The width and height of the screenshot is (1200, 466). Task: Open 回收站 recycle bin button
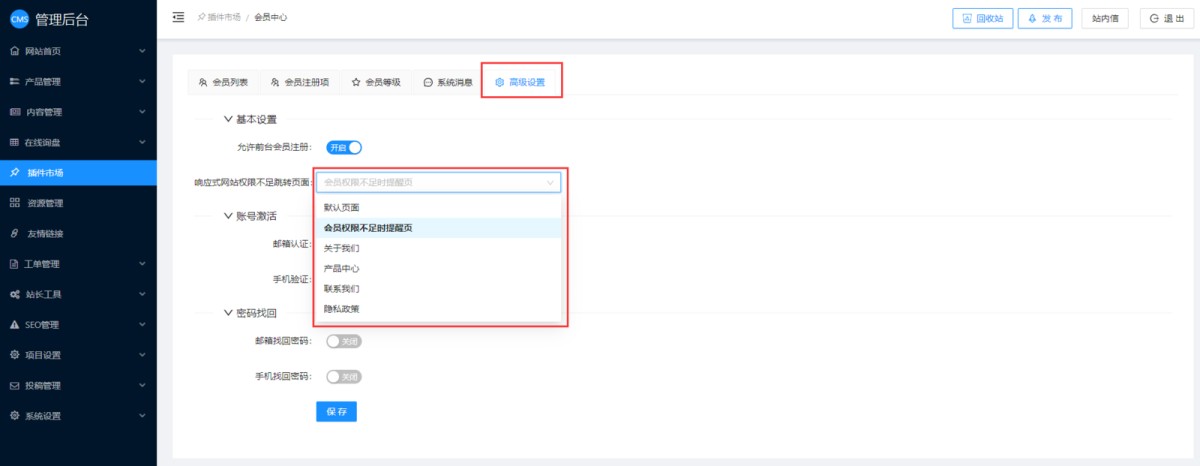(x=982, y=18)
